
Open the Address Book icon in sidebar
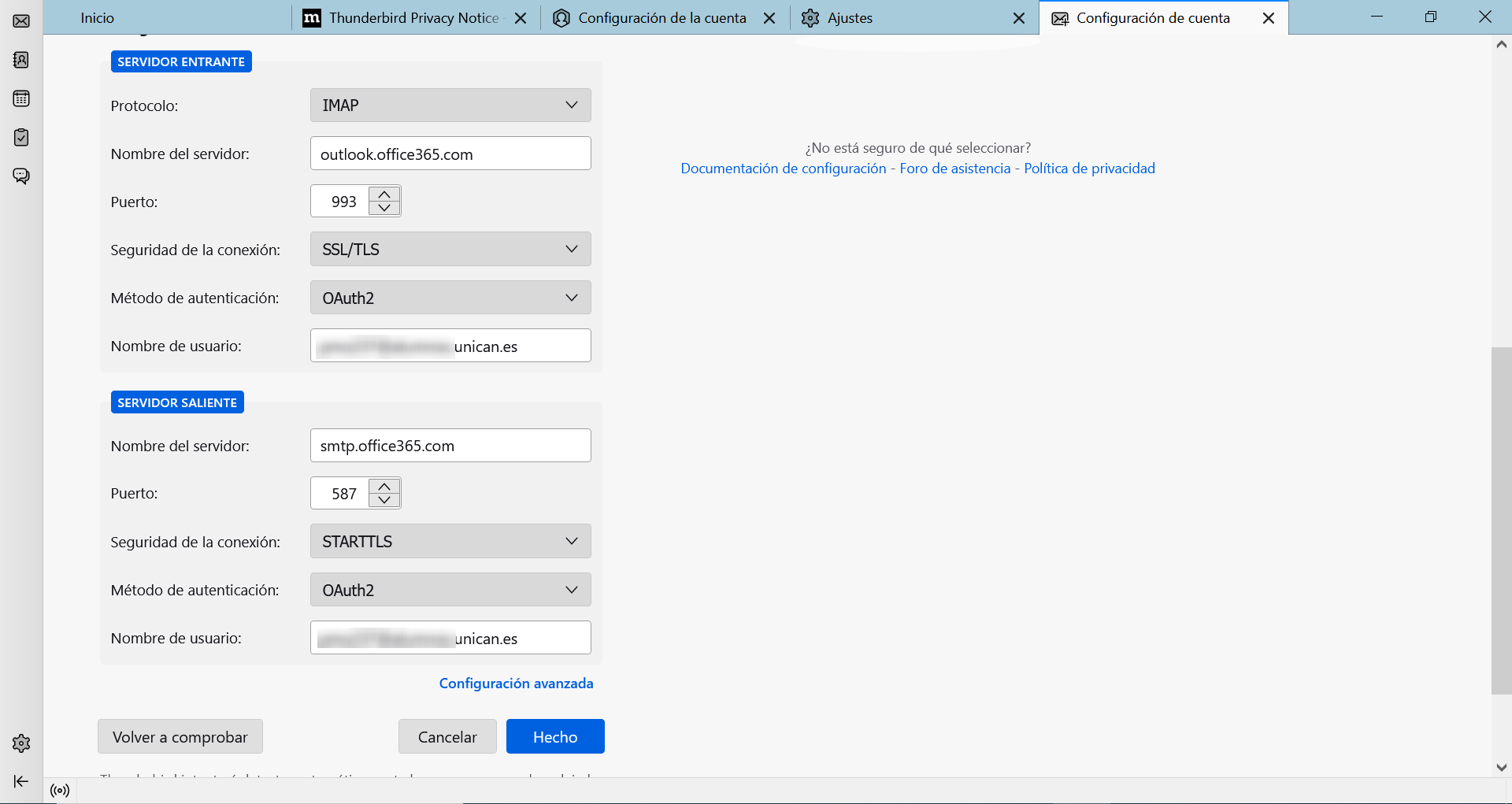pyautogui.click(x=21, y=60)
